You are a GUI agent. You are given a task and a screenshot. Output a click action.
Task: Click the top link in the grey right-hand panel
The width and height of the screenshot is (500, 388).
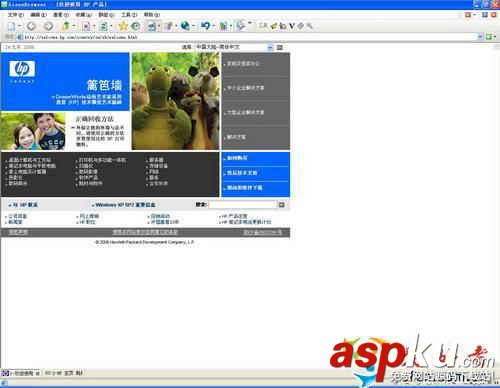pos(243,63)
